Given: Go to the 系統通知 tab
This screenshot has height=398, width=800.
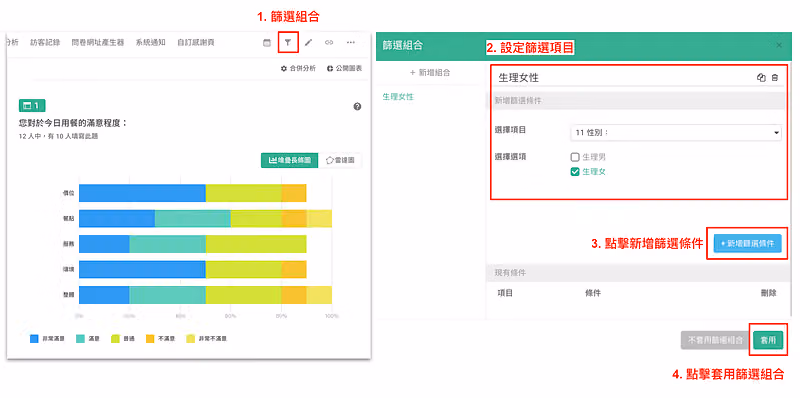Looking at the screenshot, I should pyautogui.click(x=151, y=42).
